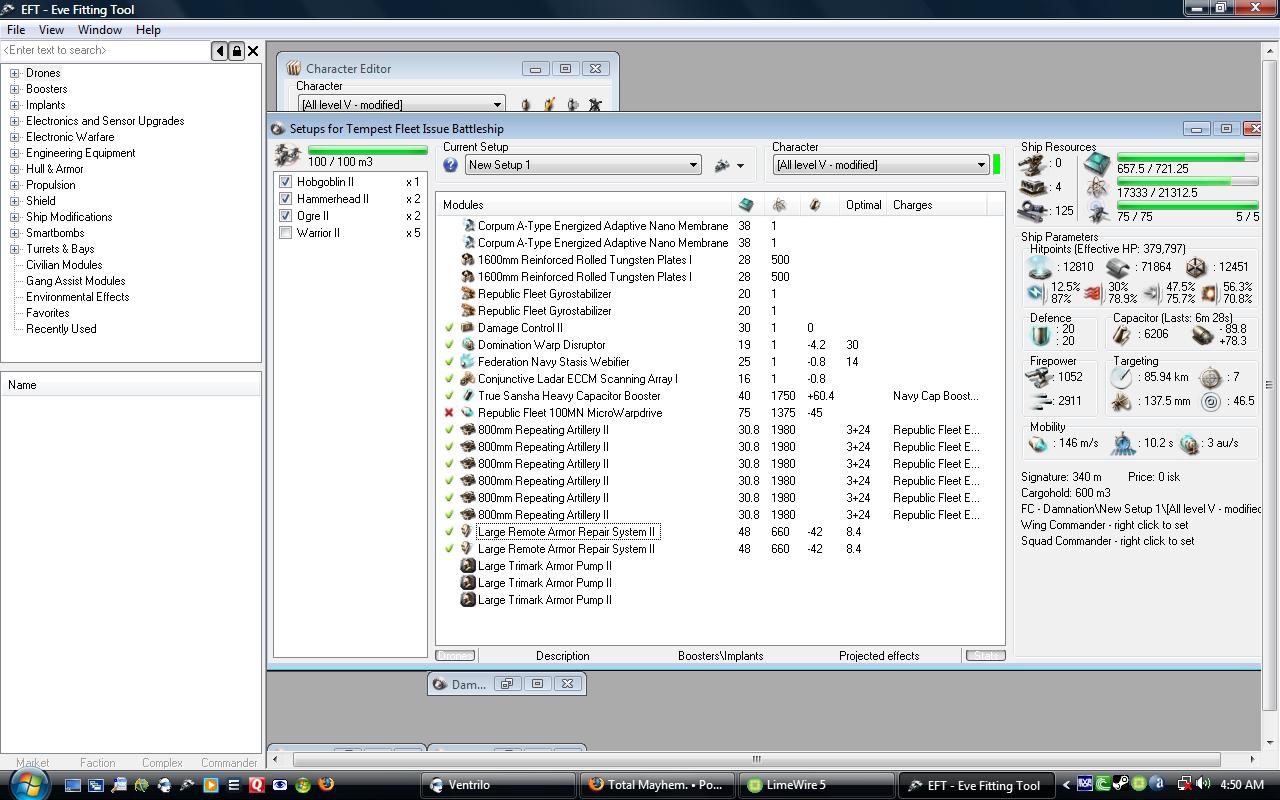Click the lock icon beside the search box
The image size is (1280, 800).
click(x=236, y=50)
